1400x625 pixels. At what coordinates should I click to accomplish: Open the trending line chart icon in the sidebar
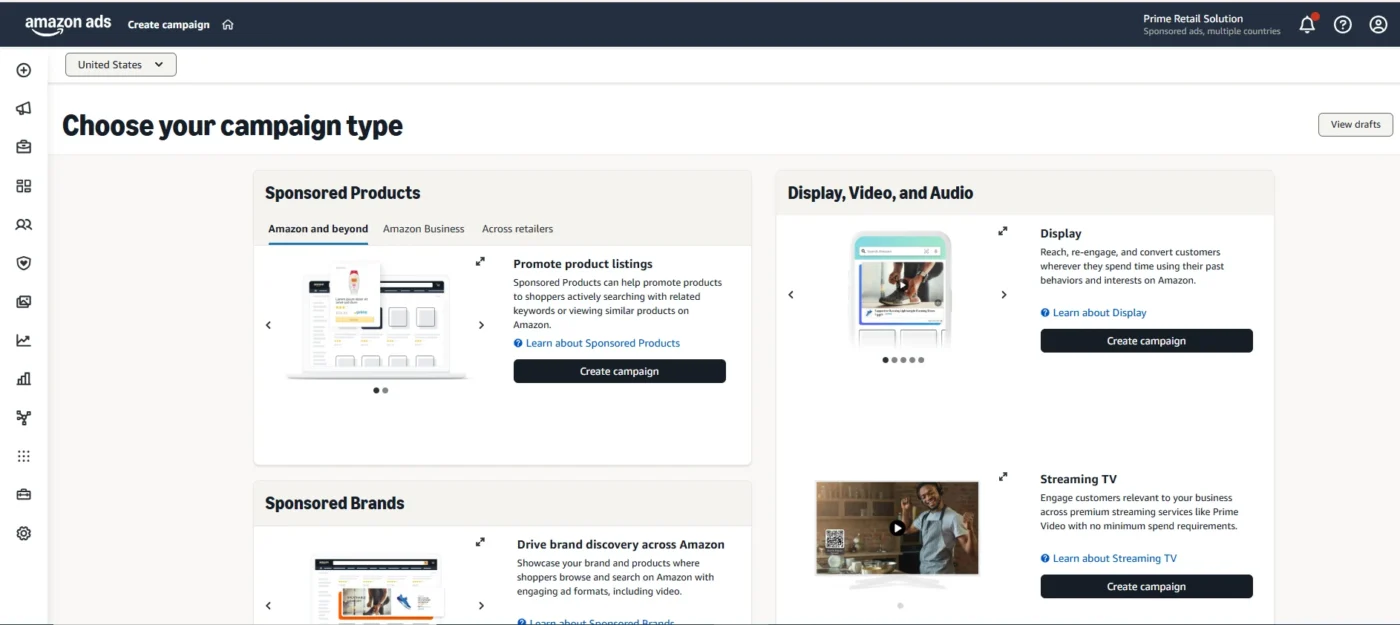[x=24, y=340]
